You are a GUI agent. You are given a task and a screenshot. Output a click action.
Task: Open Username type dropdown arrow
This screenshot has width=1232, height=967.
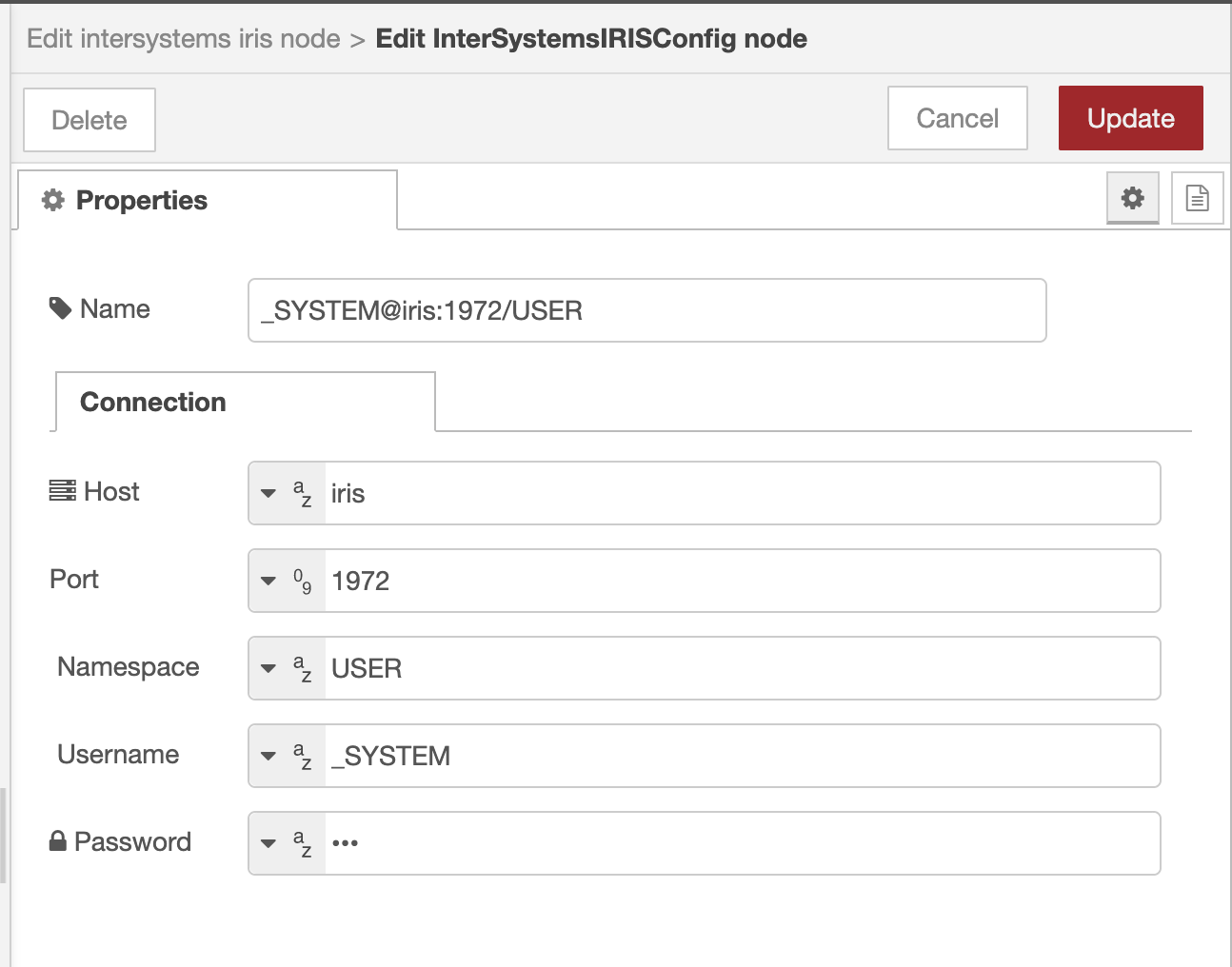[x=268, y=756]
